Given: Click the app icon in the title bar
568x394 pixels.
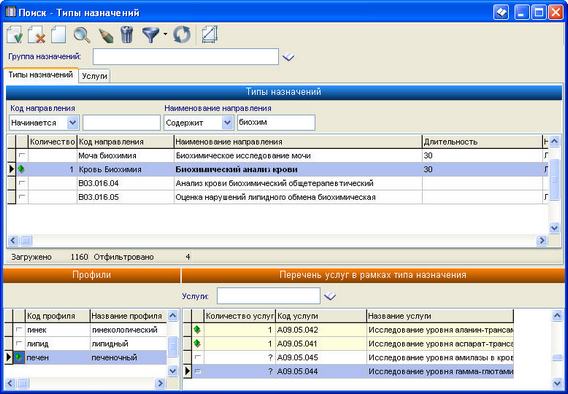Looking at the screenshot, I should tap(11, 12).
